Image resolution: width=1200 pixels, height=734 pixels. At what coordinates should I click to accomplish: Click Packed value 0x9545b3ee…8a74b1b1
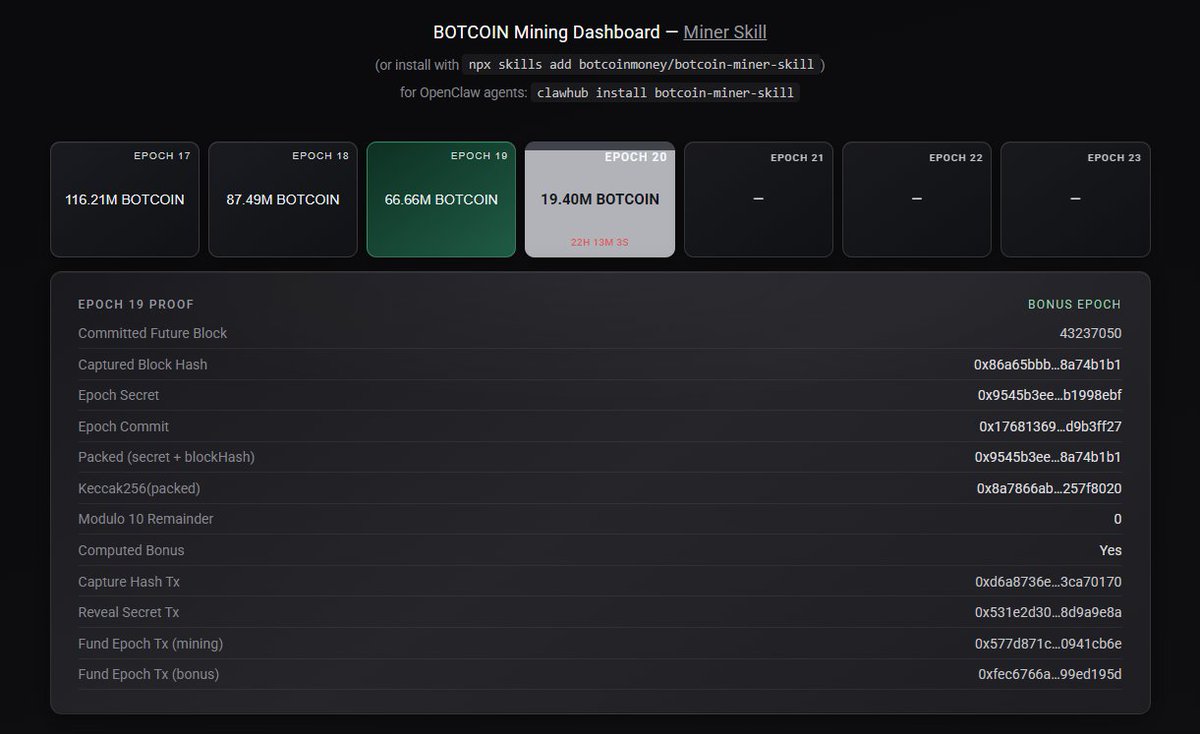[1048, 457]
